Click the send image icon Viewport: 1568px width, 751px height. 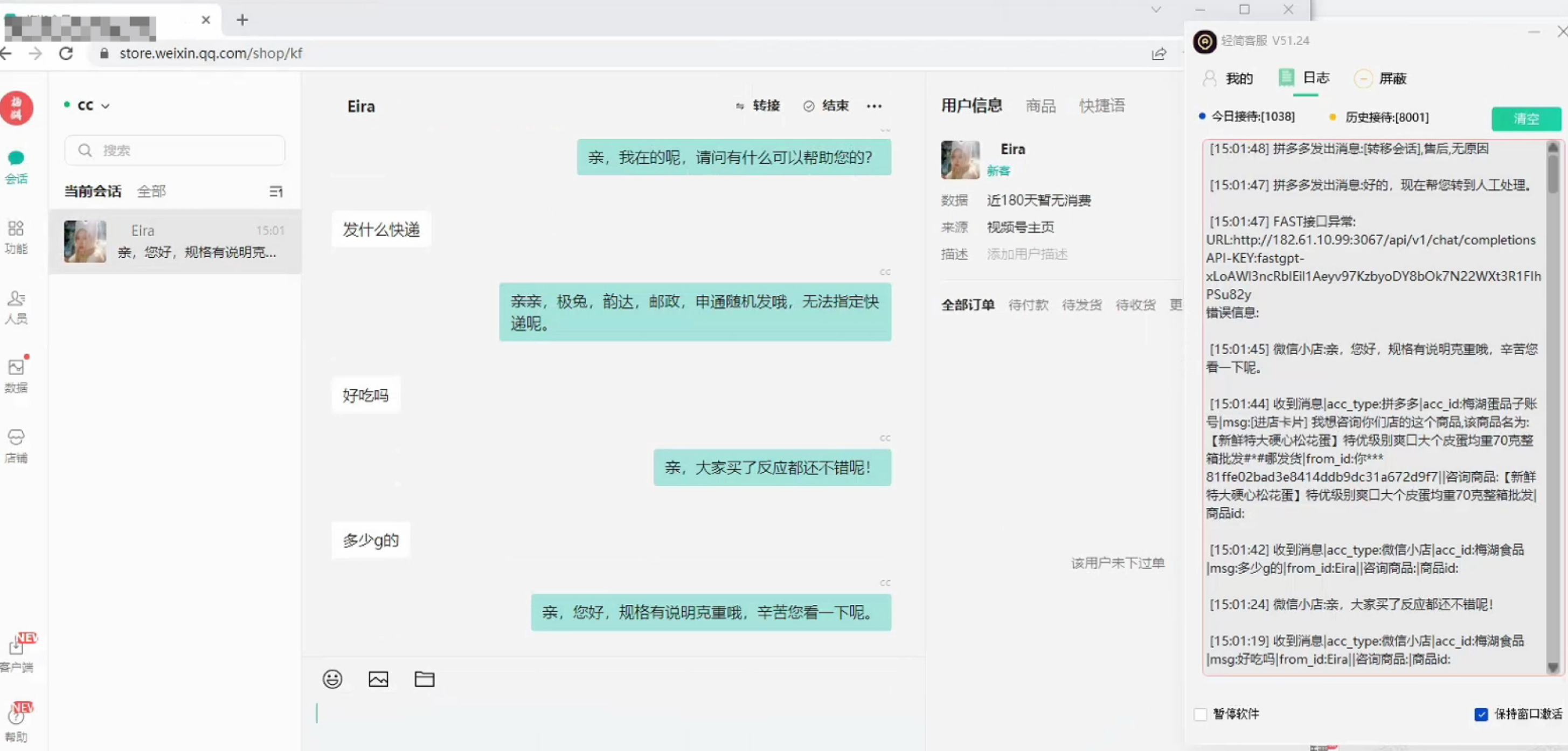pyautogui.click(x=379, y=679)
